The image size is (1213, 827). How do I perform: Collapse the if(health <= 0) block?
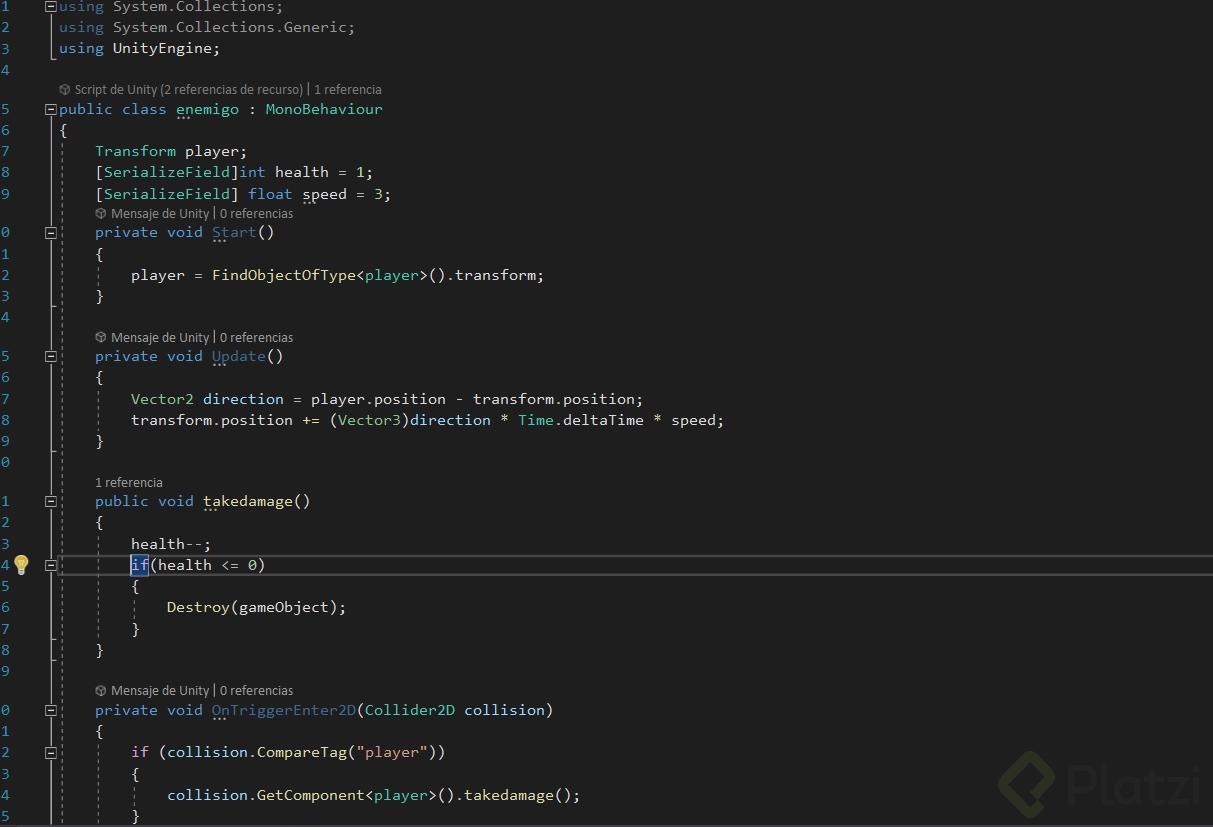tap(51, 565)
